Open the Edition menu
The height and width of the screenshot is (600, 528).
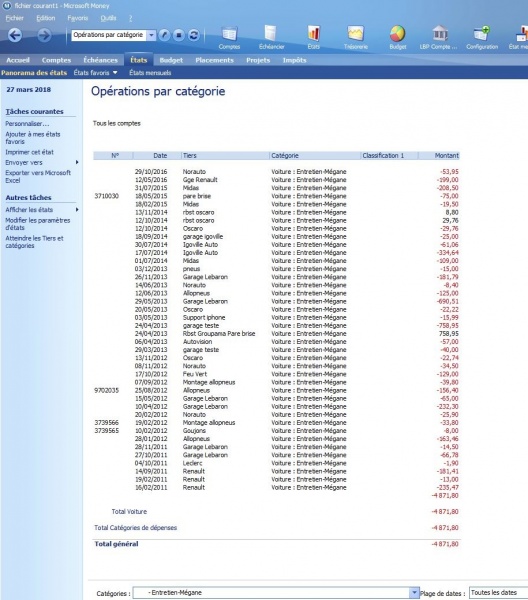(x=46, y=18)
